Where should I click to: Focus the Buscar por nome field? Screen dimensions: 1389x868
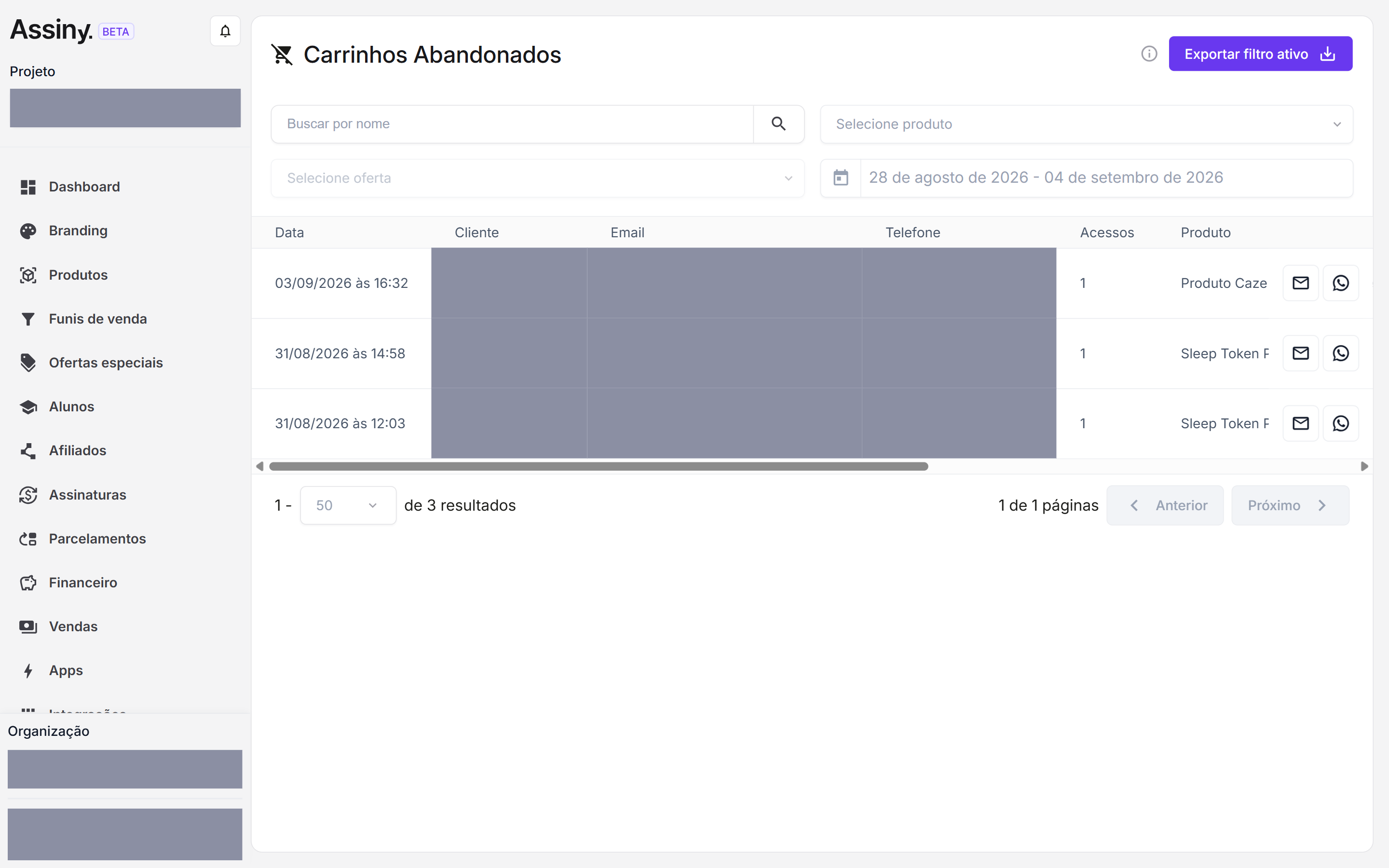(512, 124)
